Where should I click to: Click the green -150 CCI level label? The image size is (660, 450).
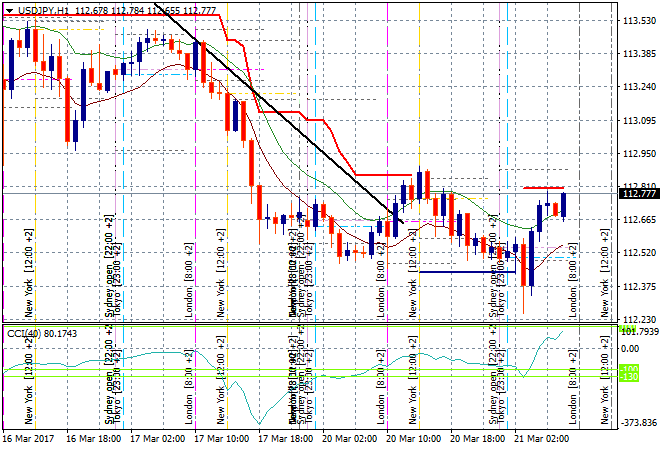629,376
